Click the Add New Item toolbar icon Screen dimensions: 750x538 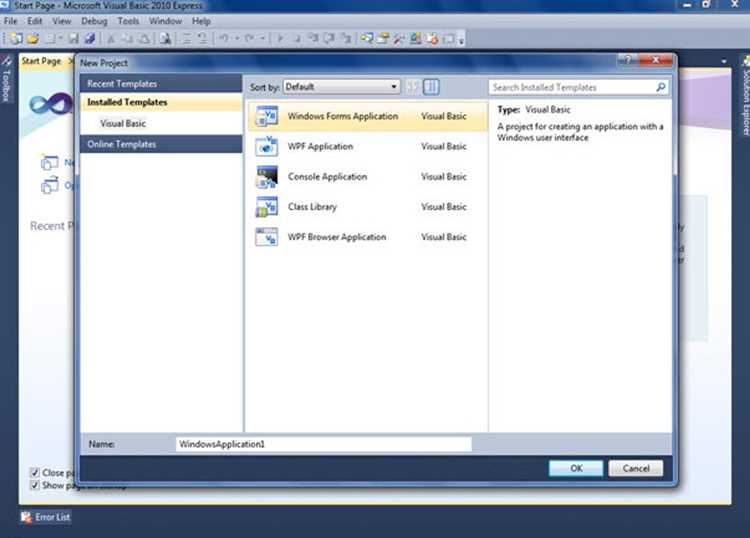(x=50, y=39)
